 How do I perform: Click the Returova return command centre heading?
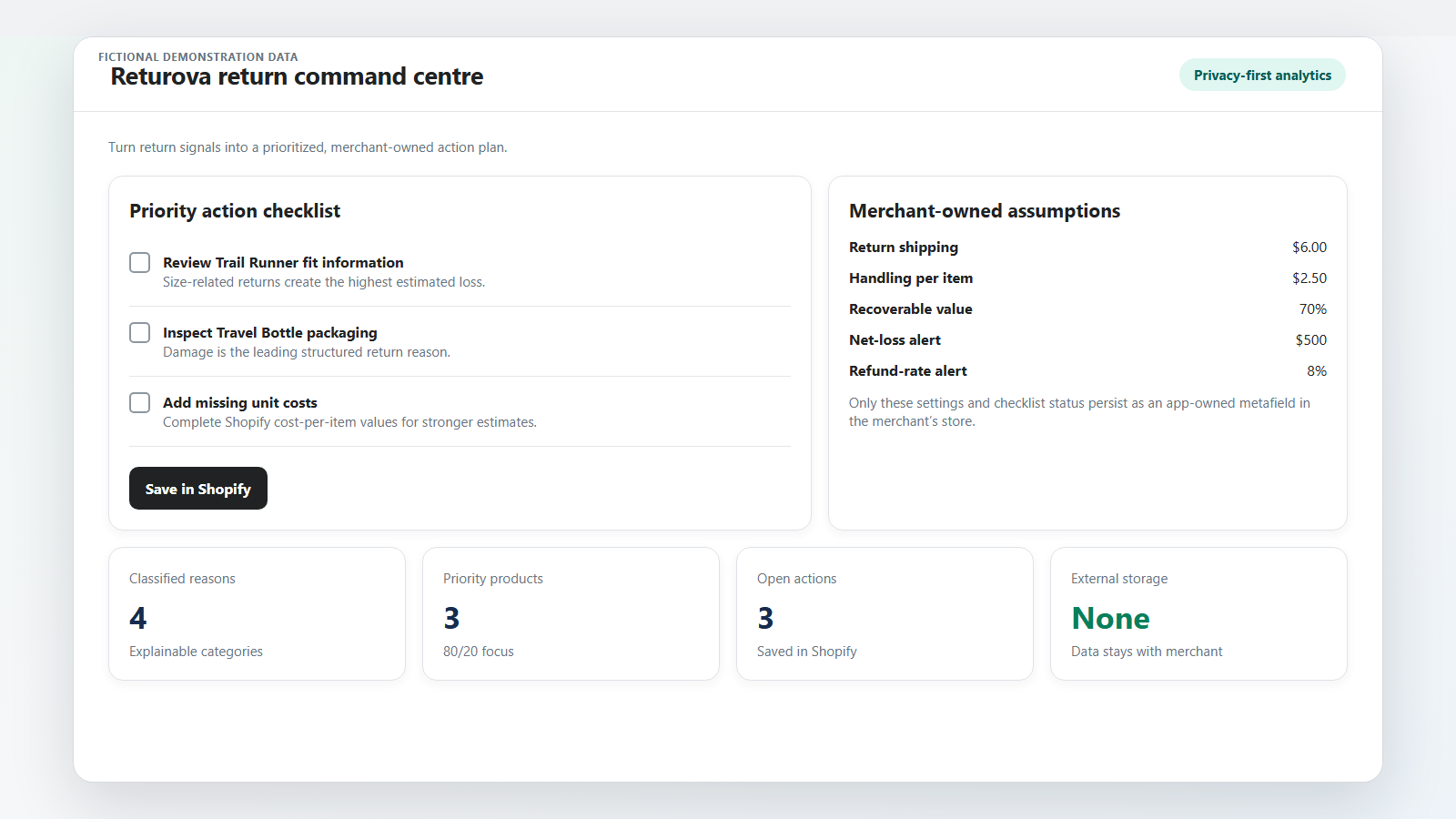coord(297,76)
